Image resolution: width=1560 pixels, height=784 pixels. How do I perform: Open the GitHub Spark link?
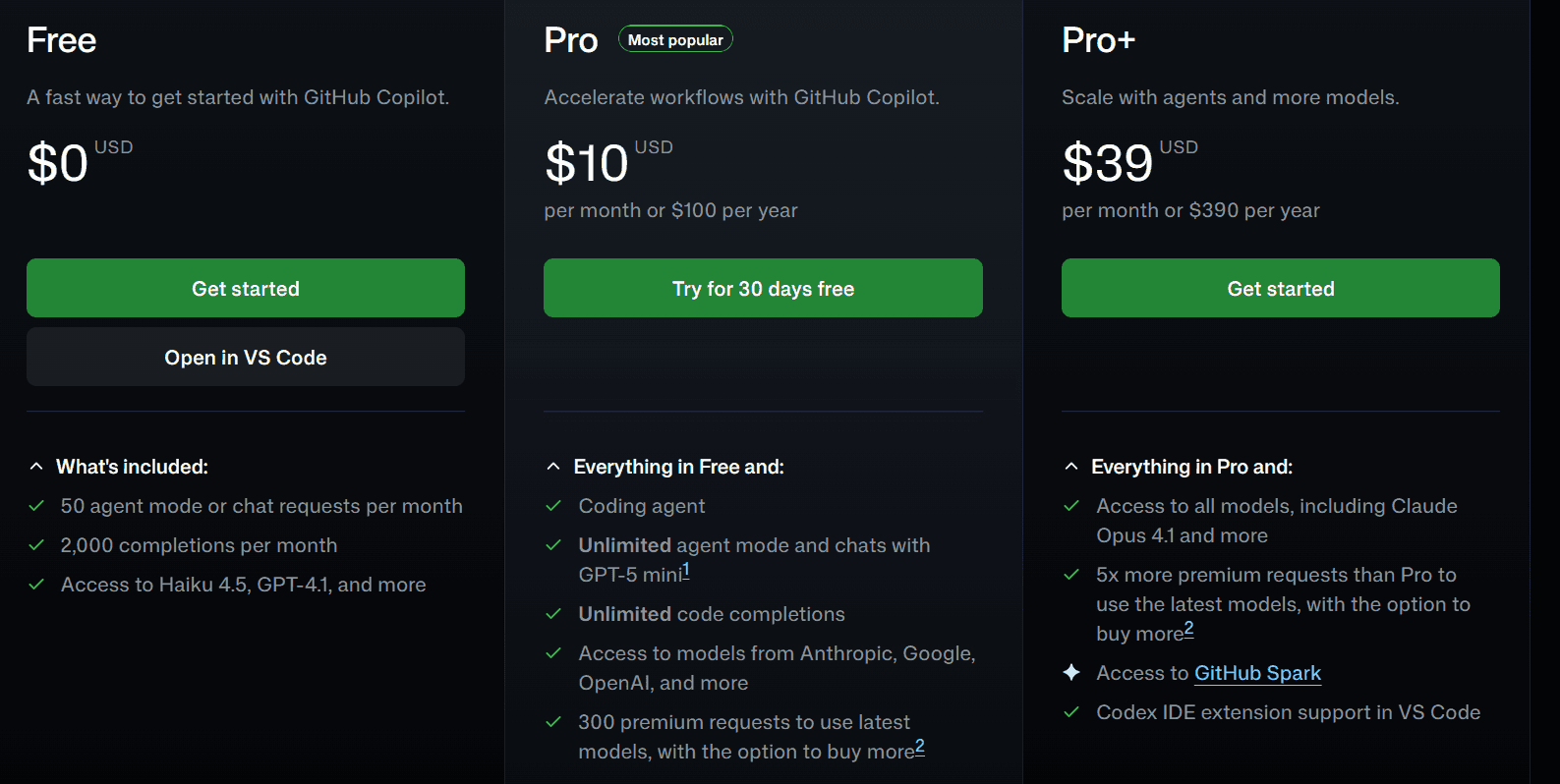click(x=1258, y=673)
